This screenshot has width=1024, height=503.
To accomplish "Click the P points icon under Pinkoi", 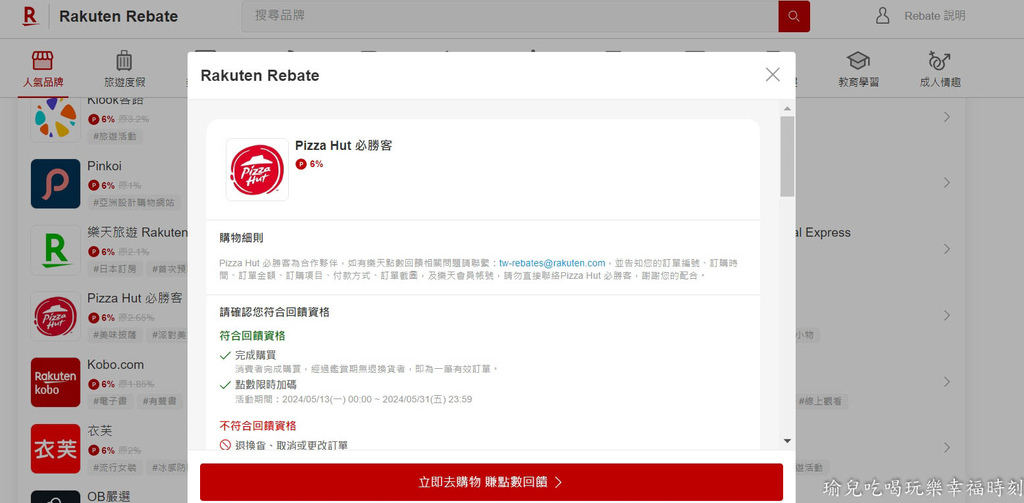I will pos(93,186).
